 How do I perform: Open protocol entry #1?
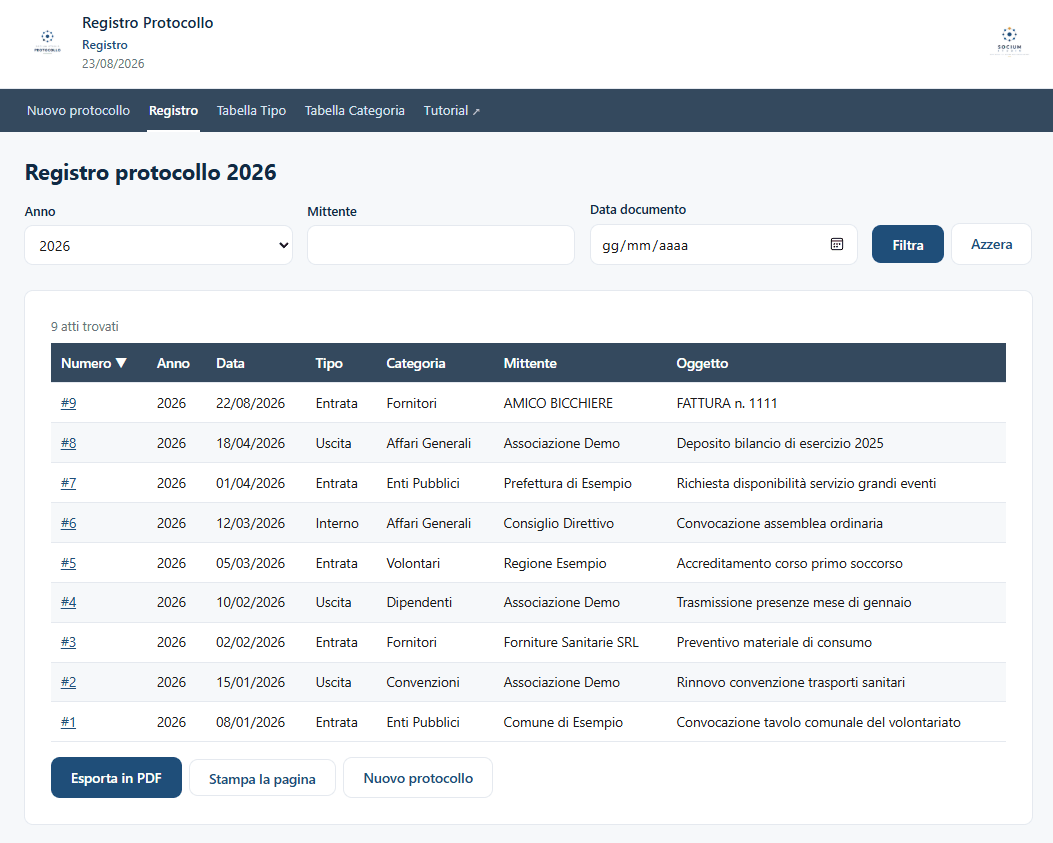(68, 722)
